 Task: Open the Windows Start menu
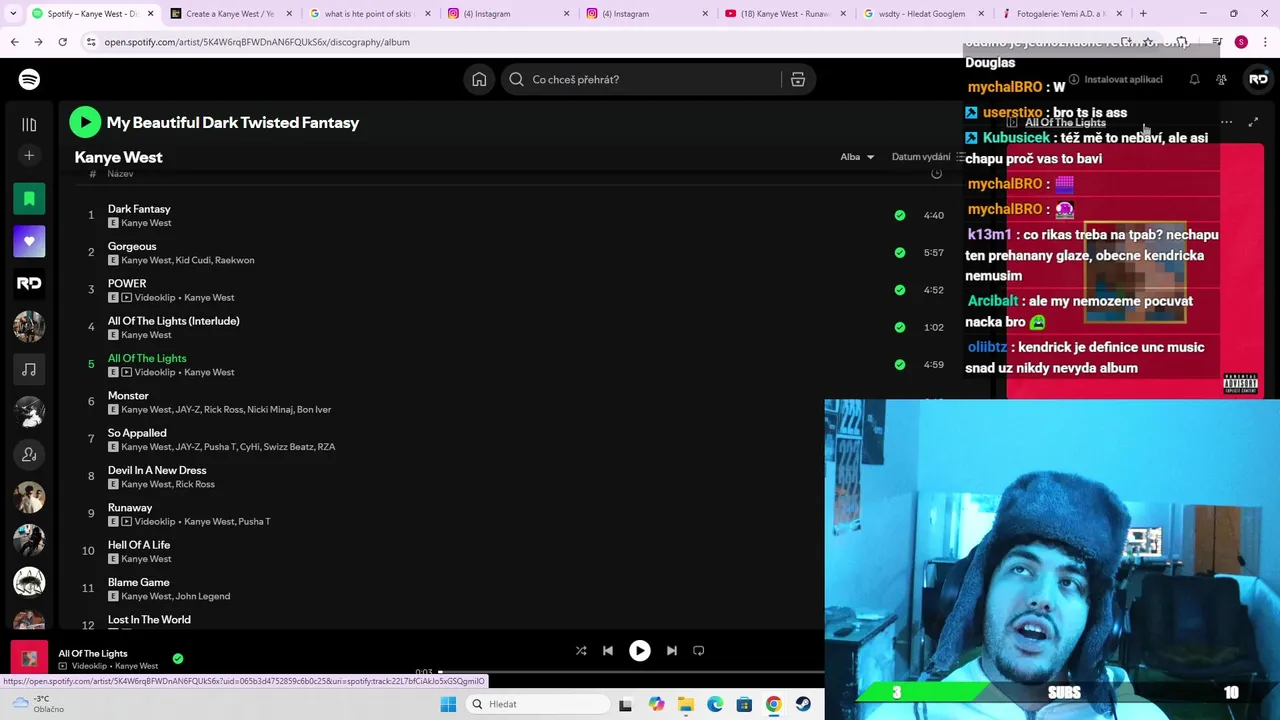448,704
